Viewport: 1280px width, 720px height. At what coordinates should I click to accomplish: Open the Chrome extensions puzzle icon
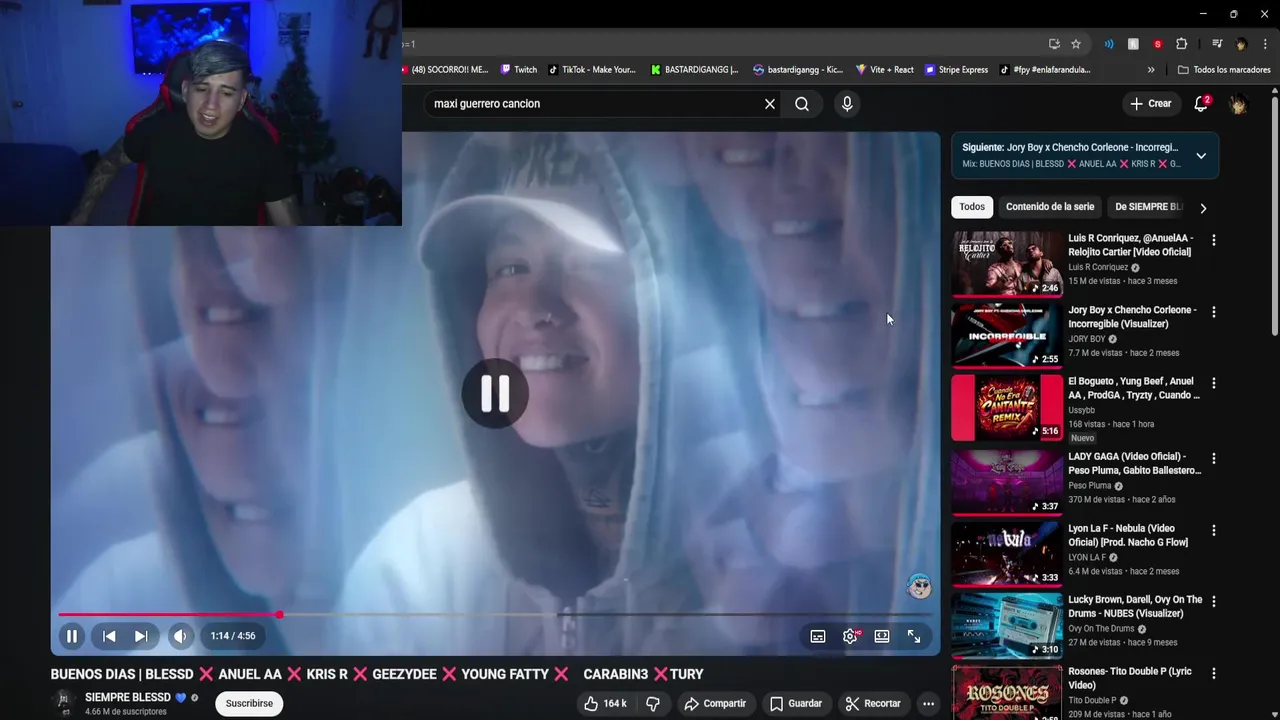click(x=1181, y=44)
